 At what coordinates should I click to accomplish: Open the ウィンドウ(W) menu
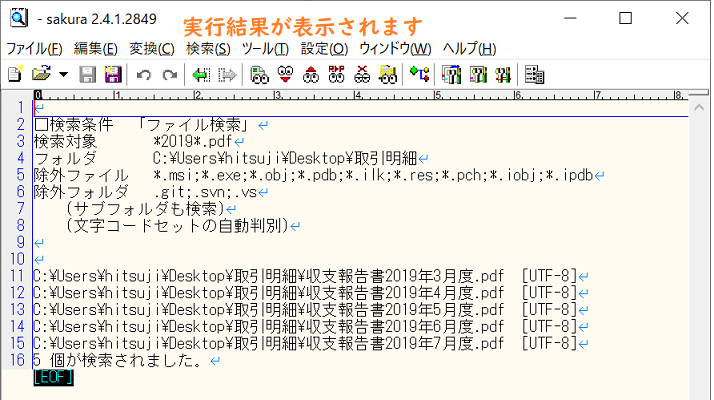pos(395,48)
